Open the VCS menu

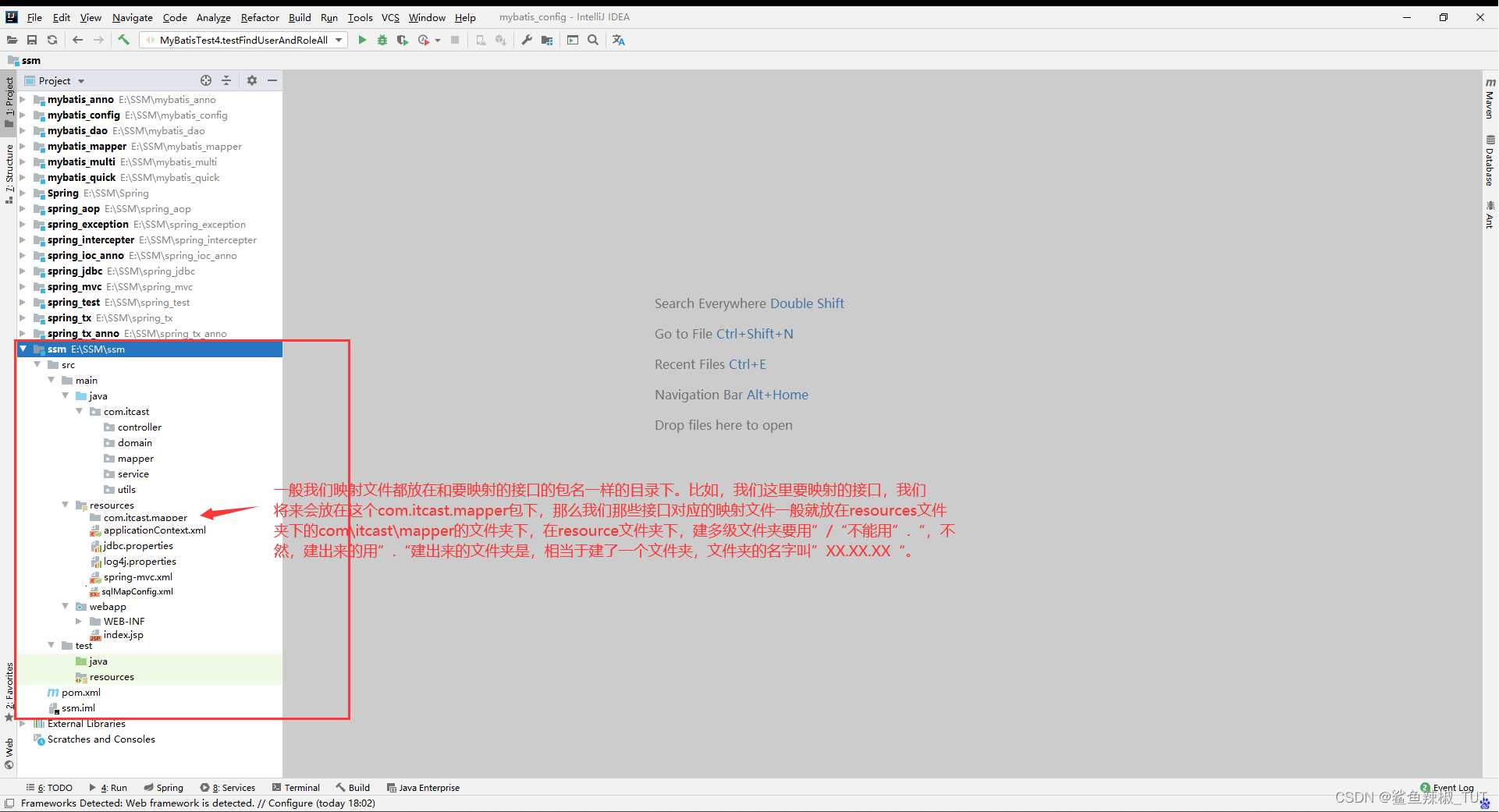tap(390, 17)
